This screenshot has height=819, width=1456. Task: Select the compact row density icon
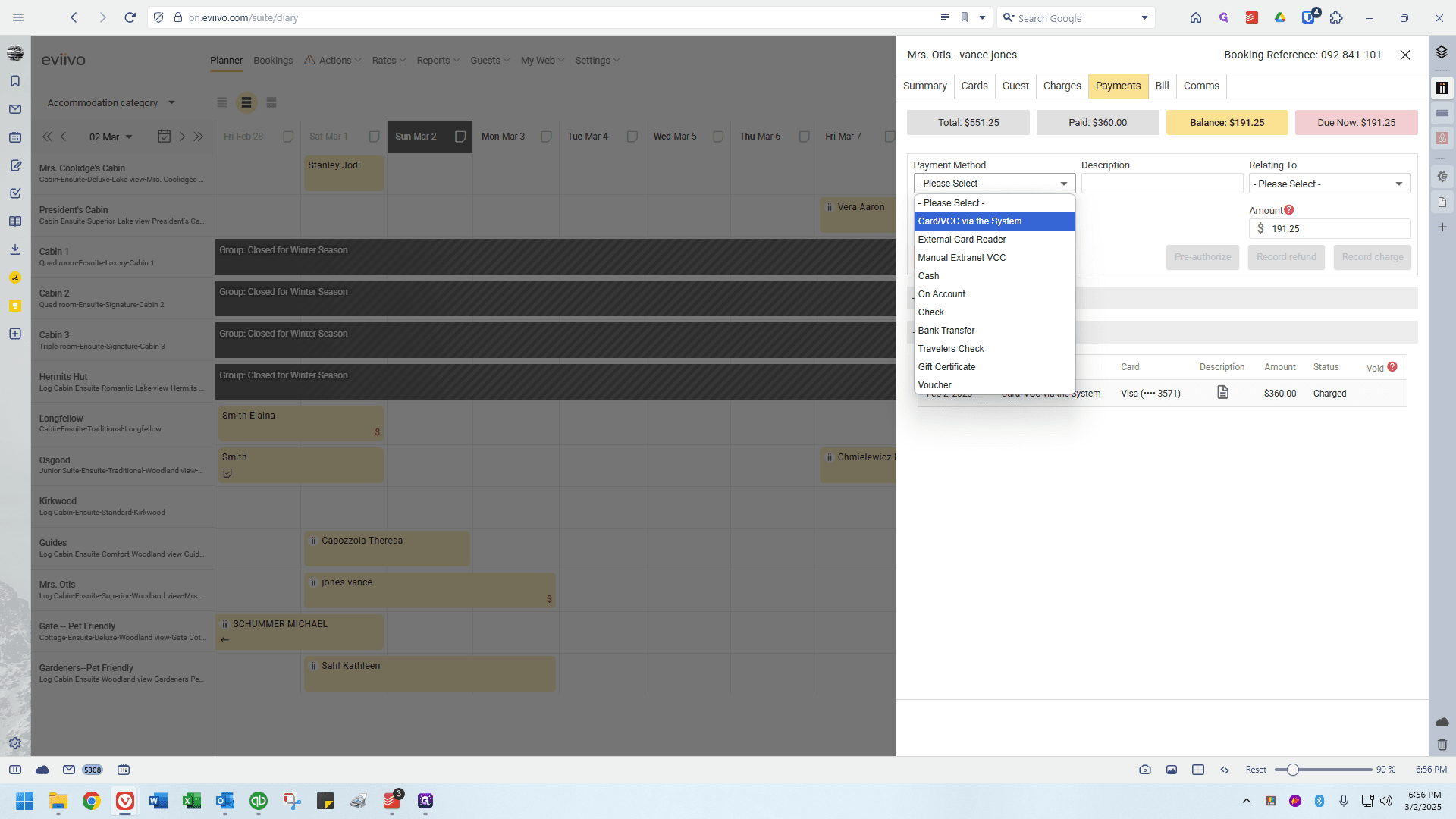click(x=222, y=102)
